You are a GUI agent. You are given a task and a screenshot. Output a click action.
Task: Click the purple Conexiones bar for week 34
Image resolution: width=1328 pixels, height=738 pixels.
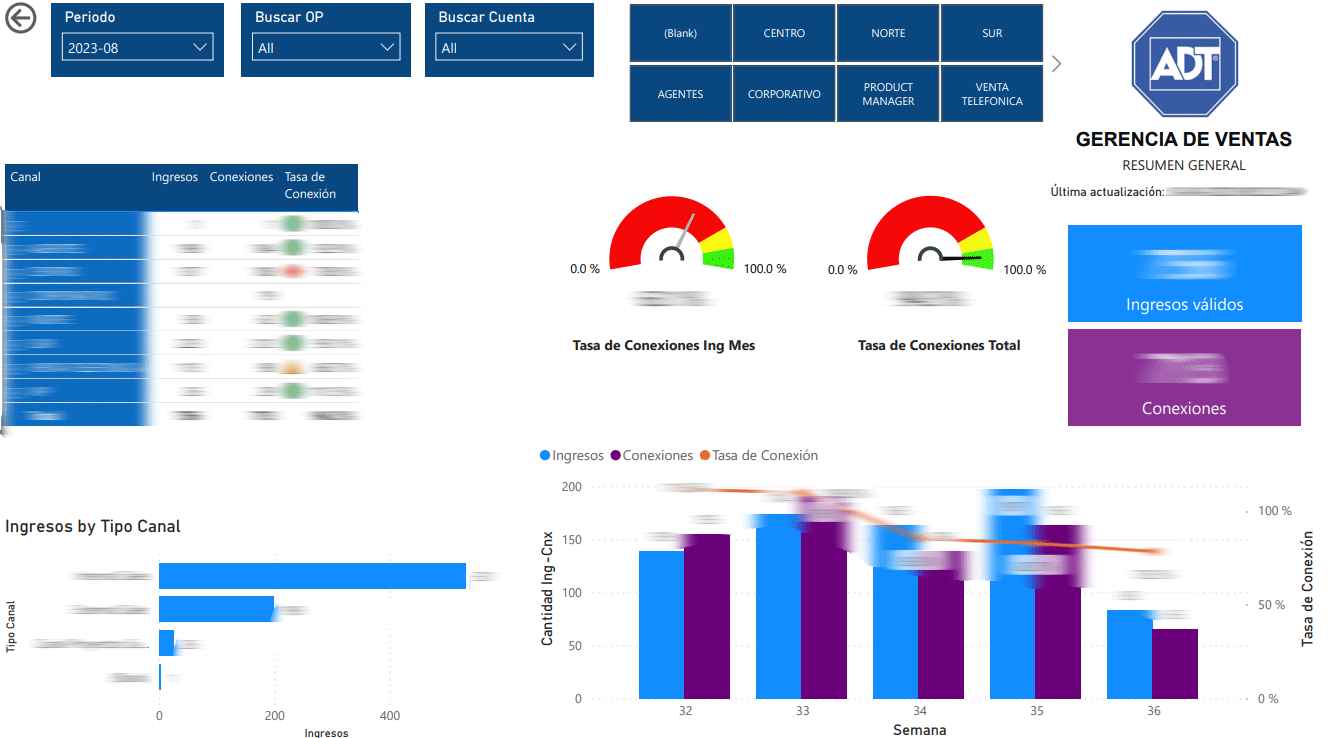coord(941,625)
